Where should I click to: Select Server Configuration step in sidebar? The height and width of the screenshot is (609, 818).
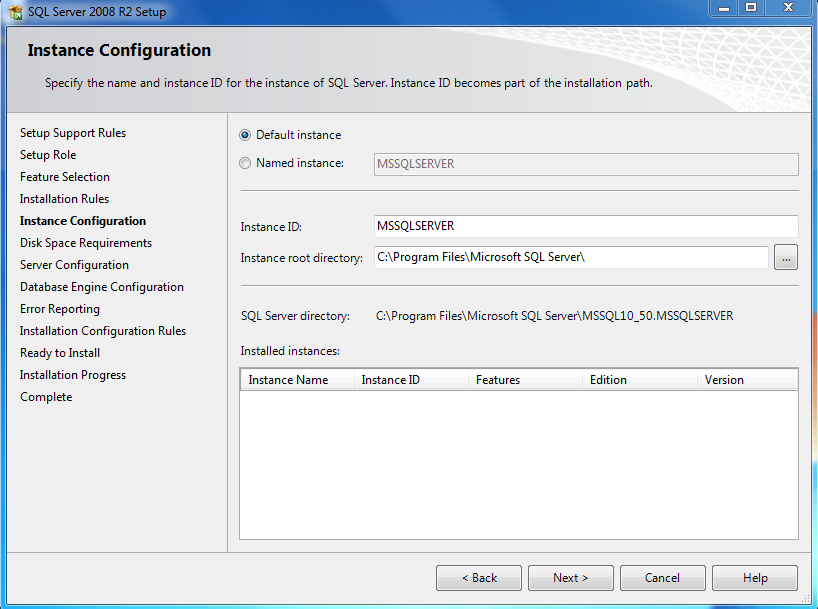[74, 265]
